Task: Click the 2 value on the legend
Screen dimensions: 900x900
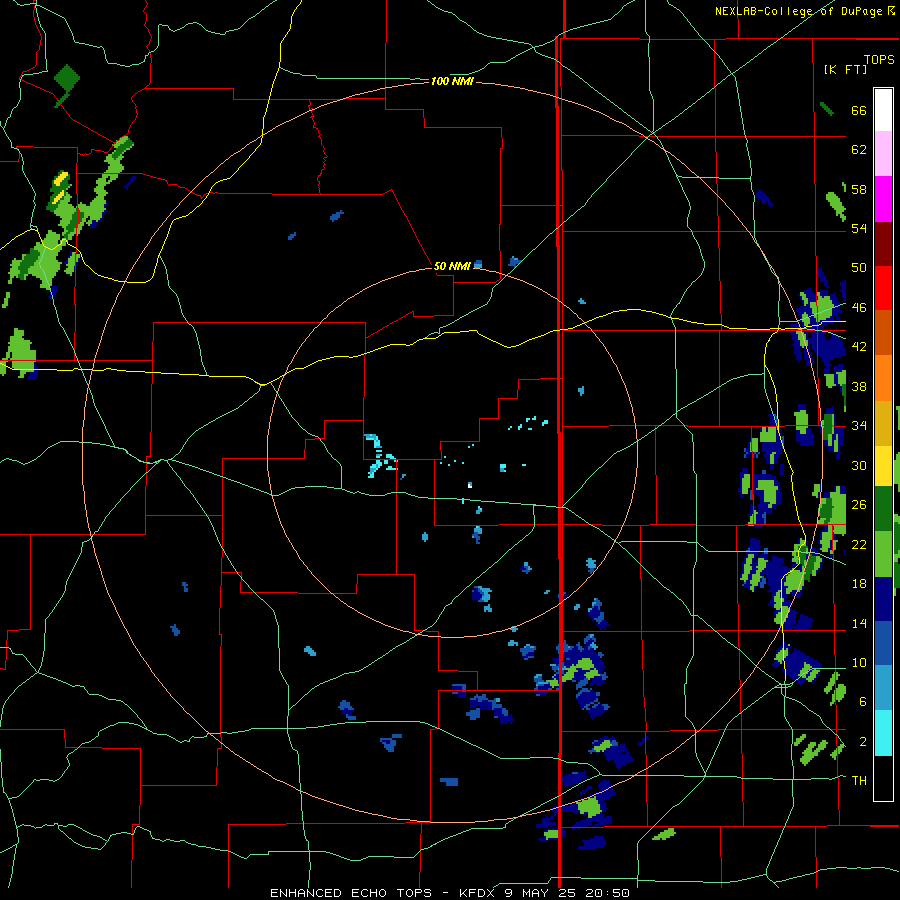Action: coord(863,742)
